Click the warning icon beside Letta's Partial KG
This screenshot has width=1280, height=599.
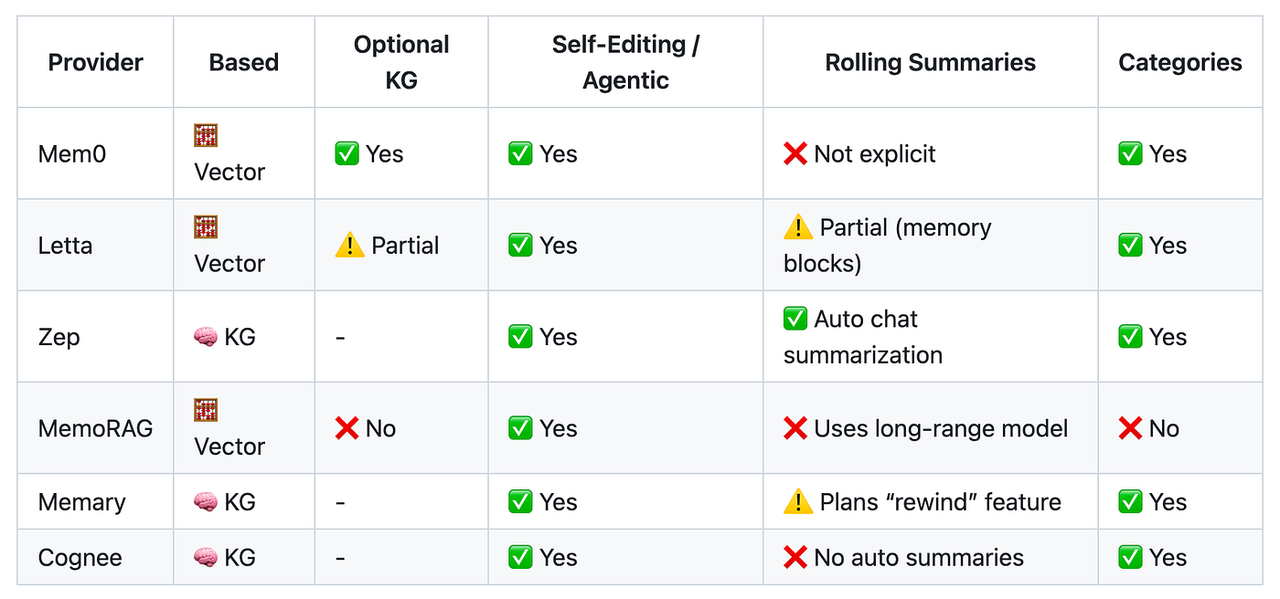coord(350,246)
